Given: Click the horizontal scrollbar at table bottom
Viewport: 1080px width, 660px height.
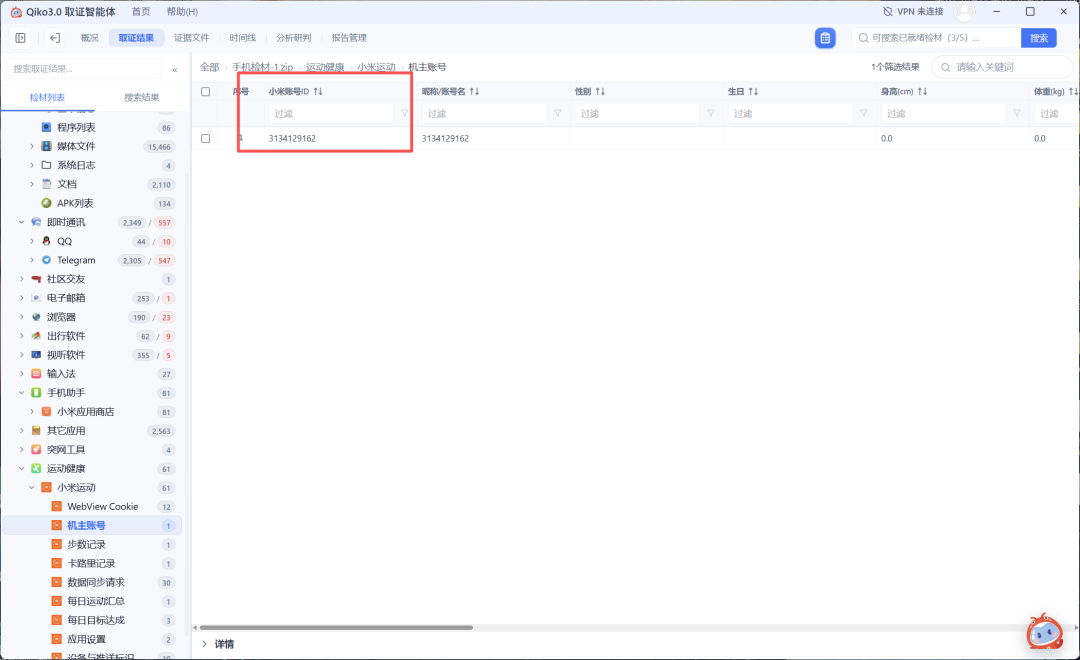Looking at the screenshot, I should 336,628.
